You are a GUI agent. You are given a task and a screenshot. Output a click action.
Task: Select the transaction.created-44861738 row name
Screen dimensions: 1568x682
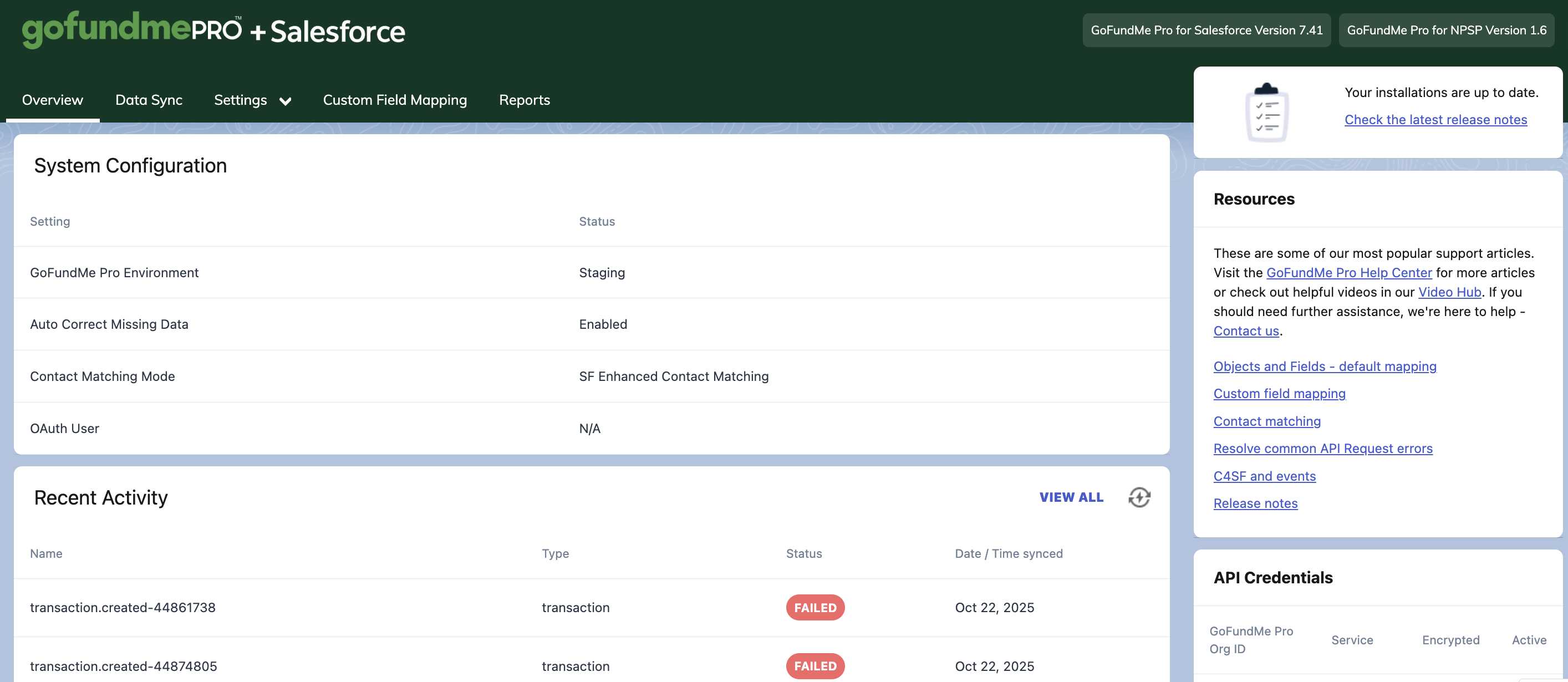click(x=123, y=607)
